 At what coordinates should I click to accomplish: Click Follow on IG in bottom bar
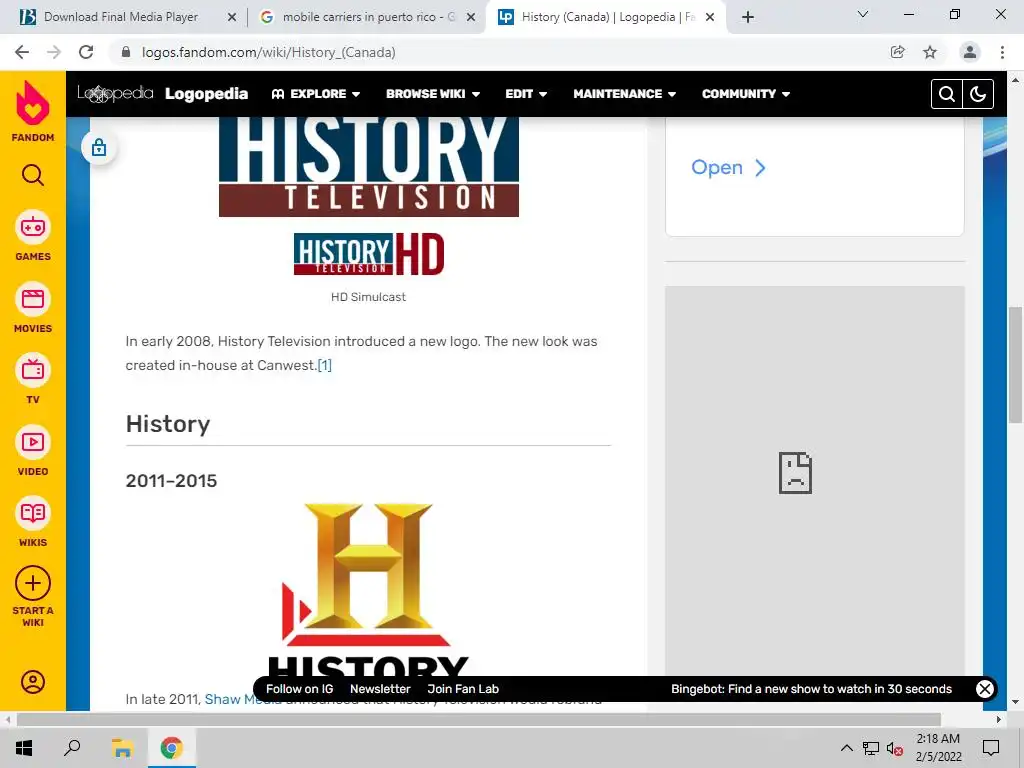tap(299, 689)
